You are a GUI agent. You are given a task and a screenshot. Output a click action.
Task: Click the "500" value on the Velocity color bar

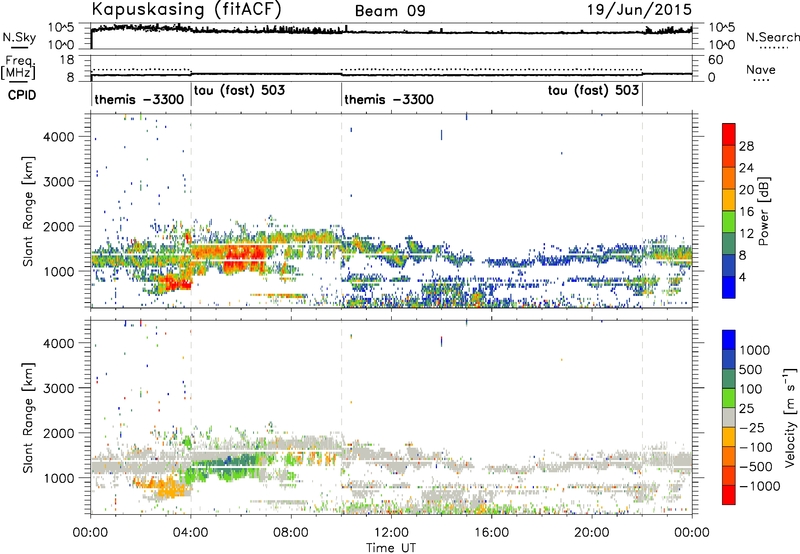(753, 369)
